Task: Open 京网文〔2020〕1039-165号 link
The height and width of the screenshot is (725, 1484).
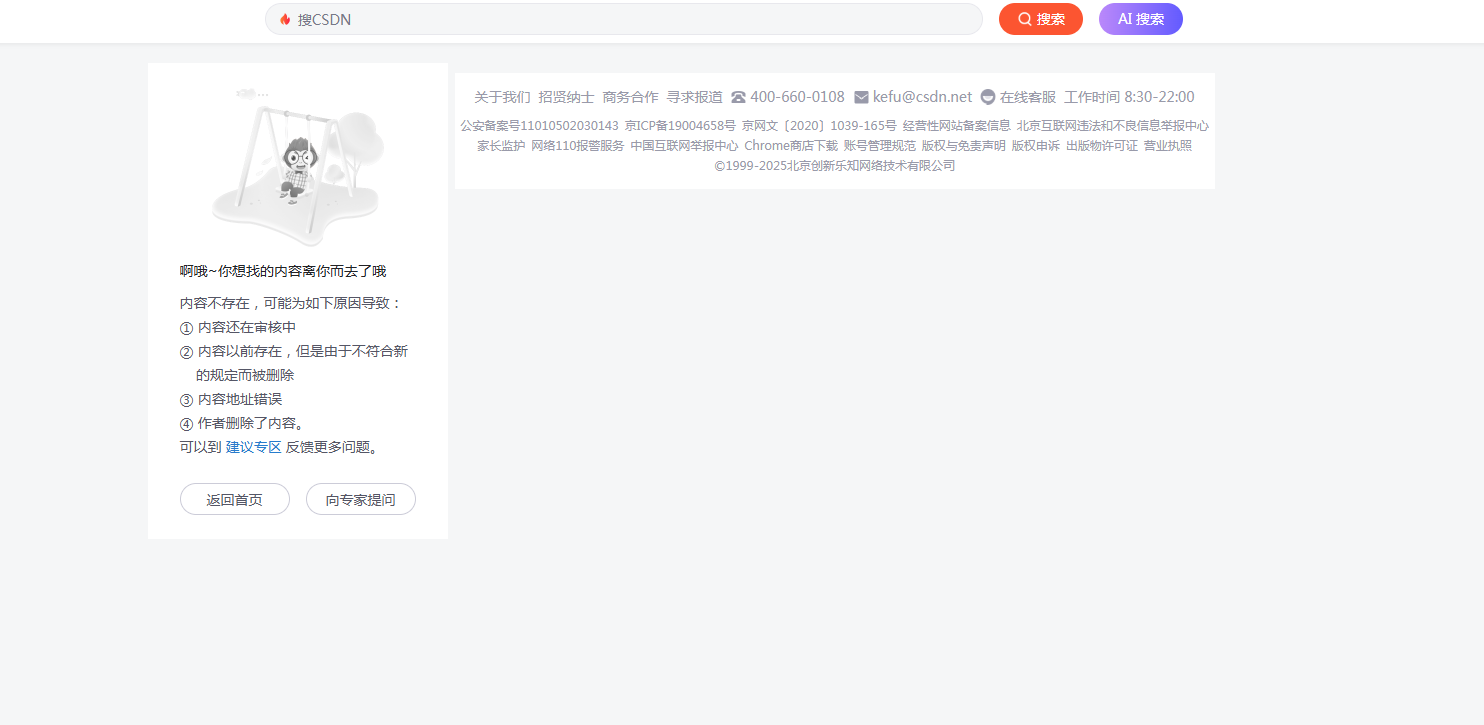Action: (x=819, y=126)
